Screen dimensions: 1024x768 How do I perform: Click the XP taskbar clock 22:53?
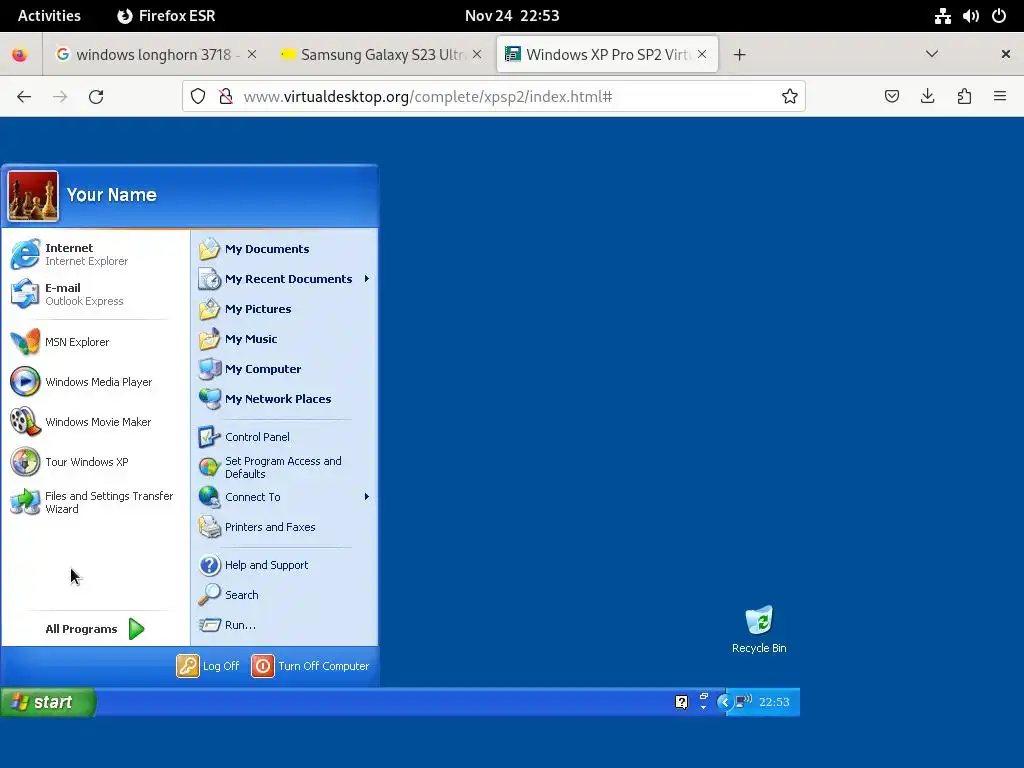point(774,702)
